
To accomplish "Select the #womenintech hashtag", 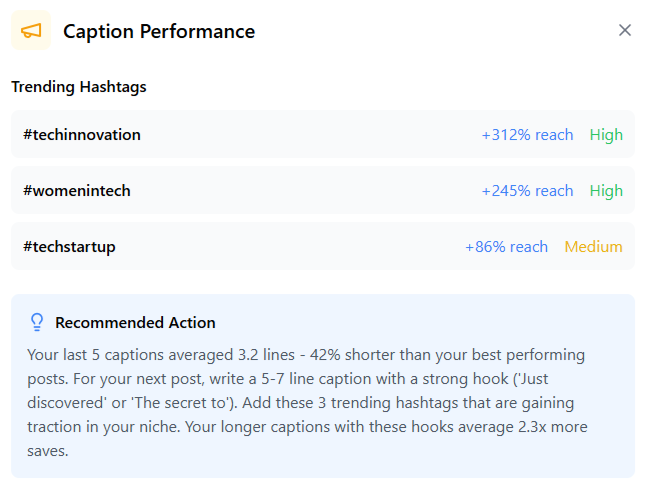I will point(77,191).
